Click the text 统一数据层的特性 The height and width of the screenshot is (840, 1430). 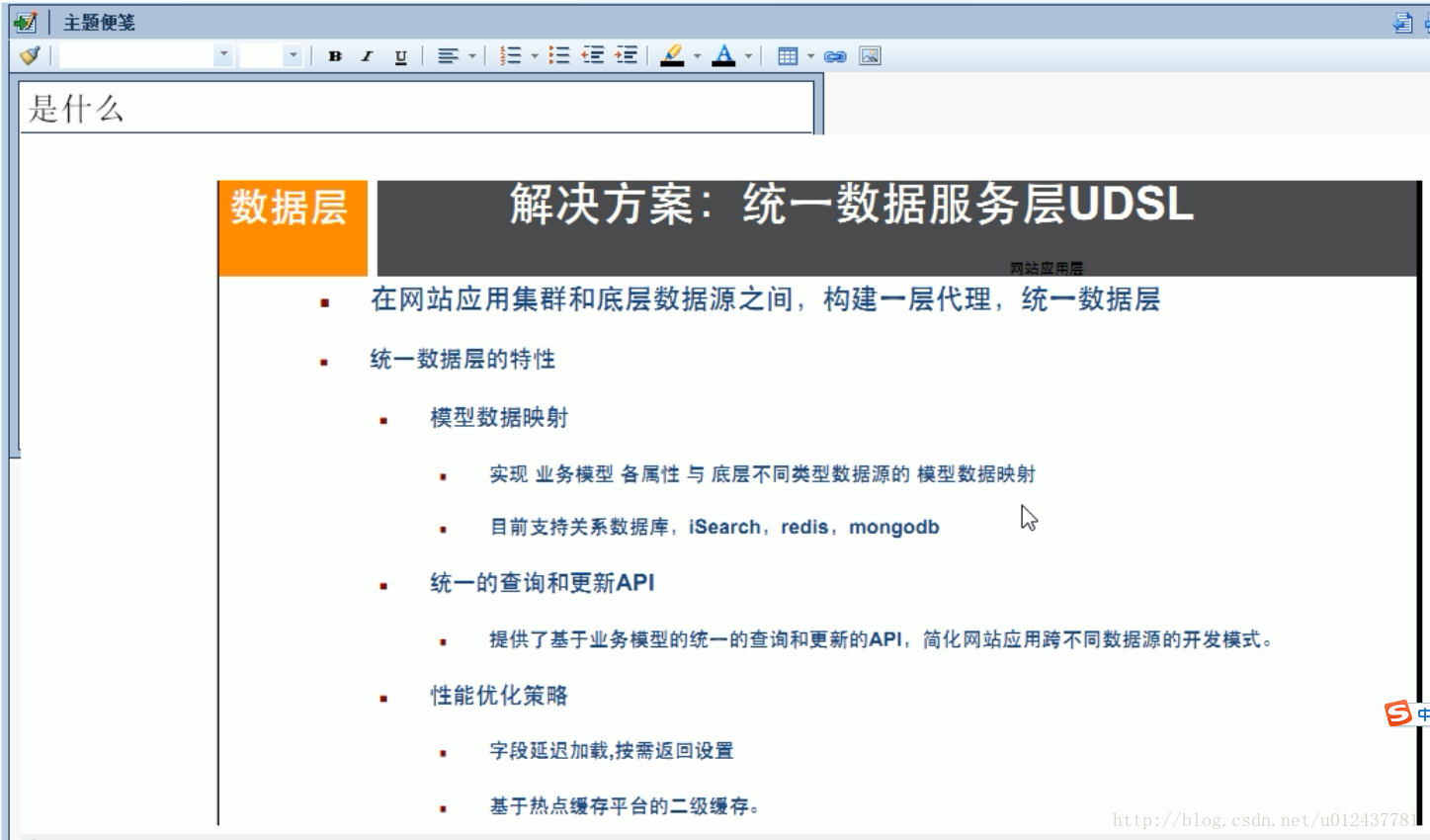pyautogui.click(x=463, y=359)
